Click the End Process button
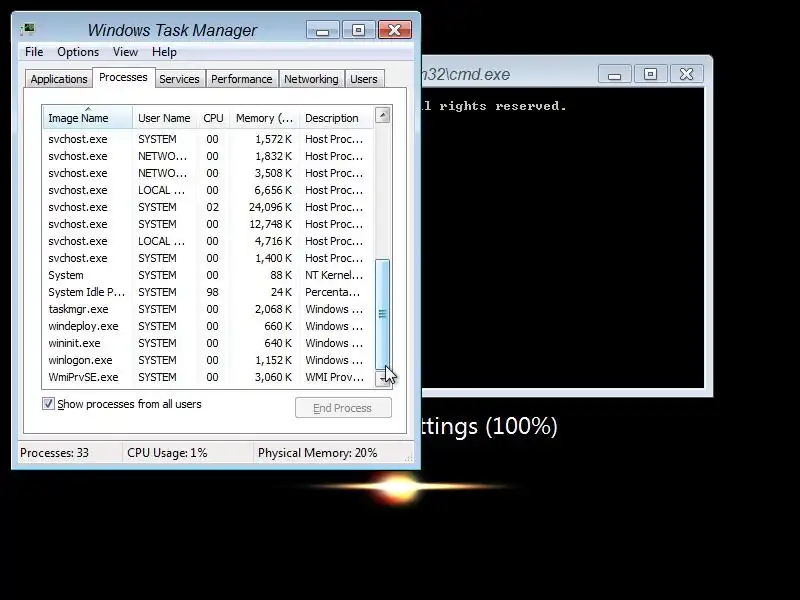 pyautogui.click(x=343, y=408)
